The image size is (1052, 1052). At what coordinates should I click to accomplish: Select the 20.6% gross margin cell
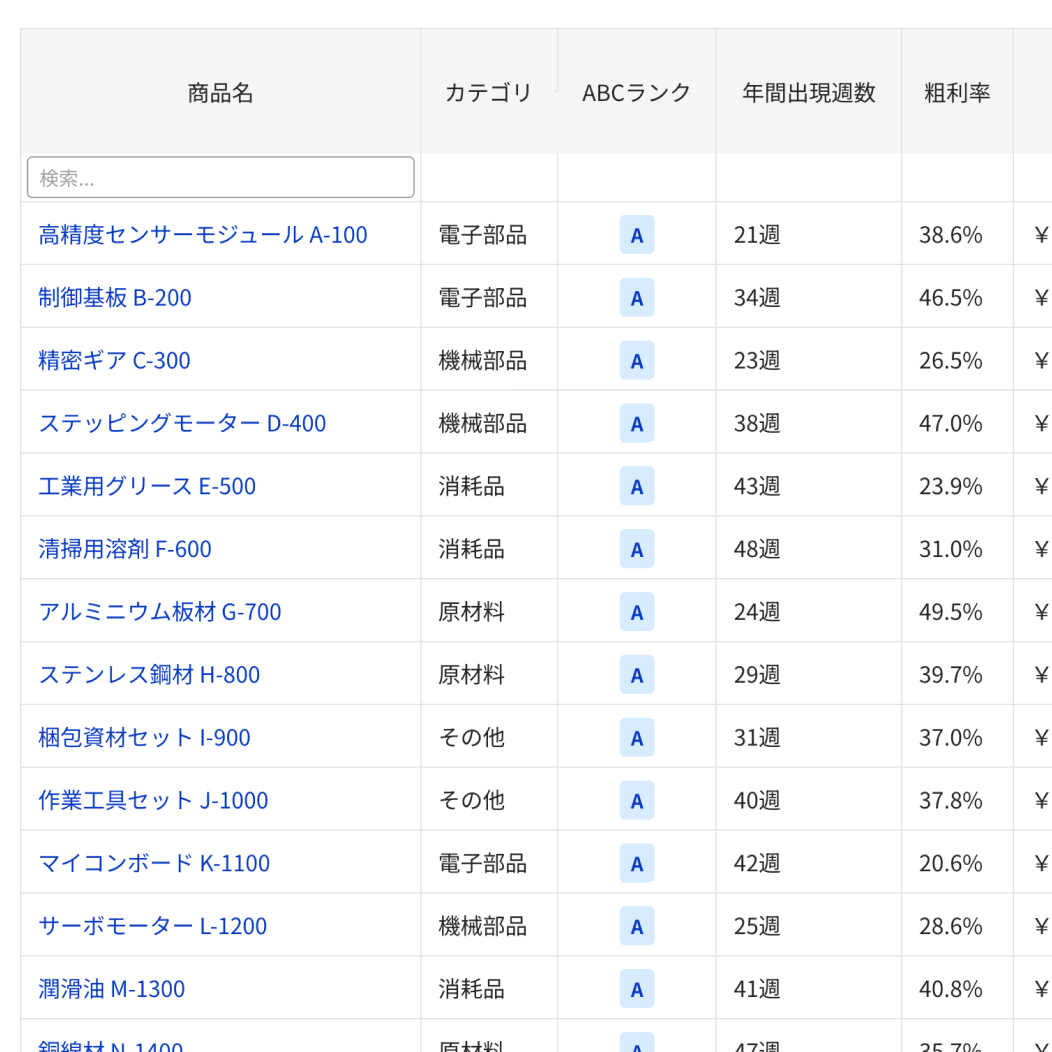[x=957, y=863]
